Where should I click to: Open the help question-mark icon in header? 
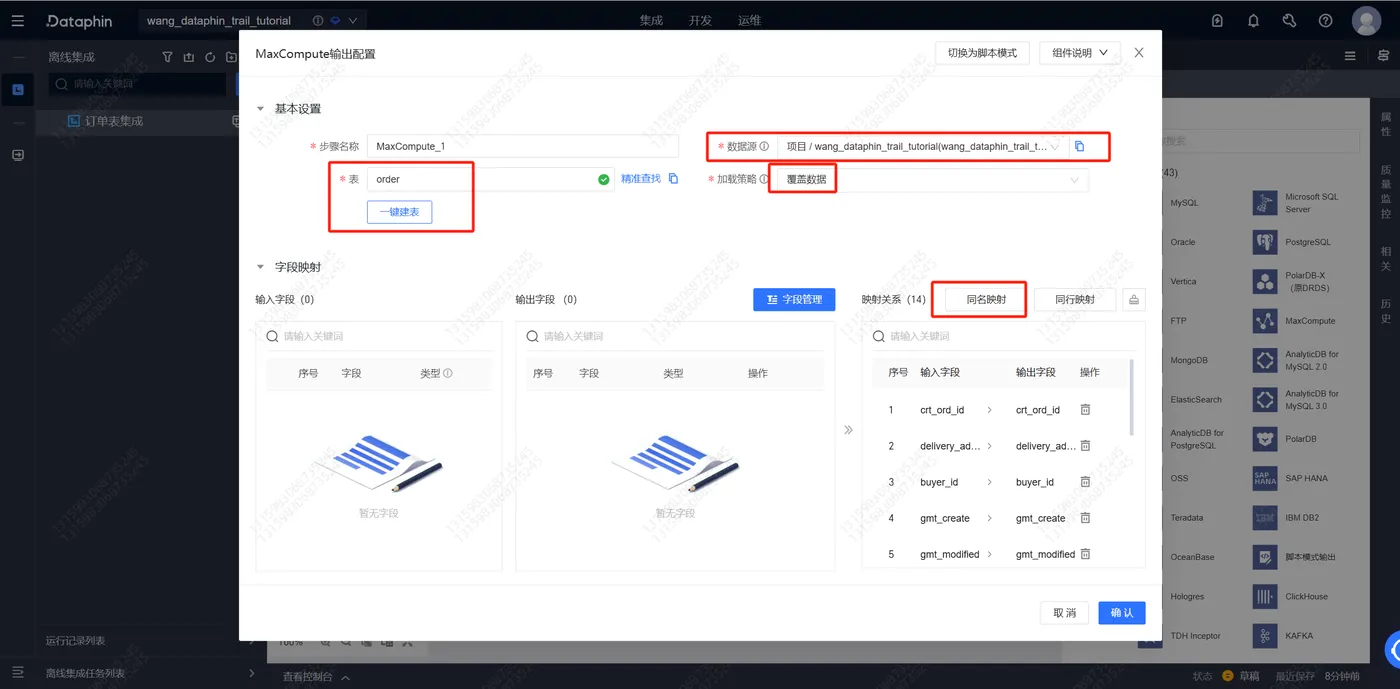[1325, 20]
